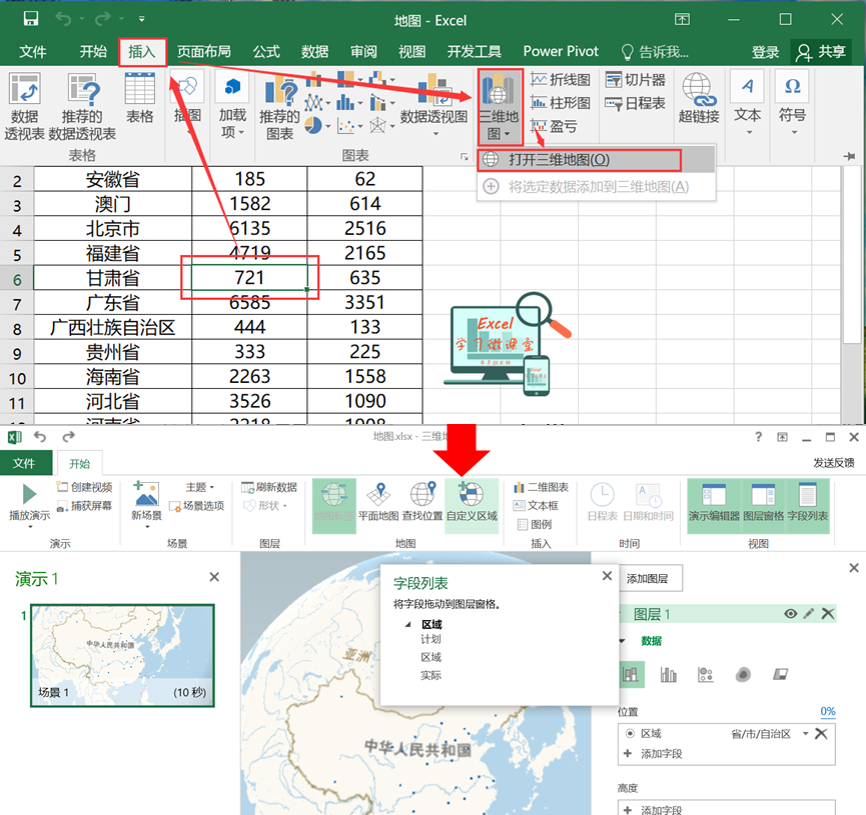Insert a Table (表格) from the ribbon
The image size is (866, 815).
pyautogui.click(x=140, y=98)
